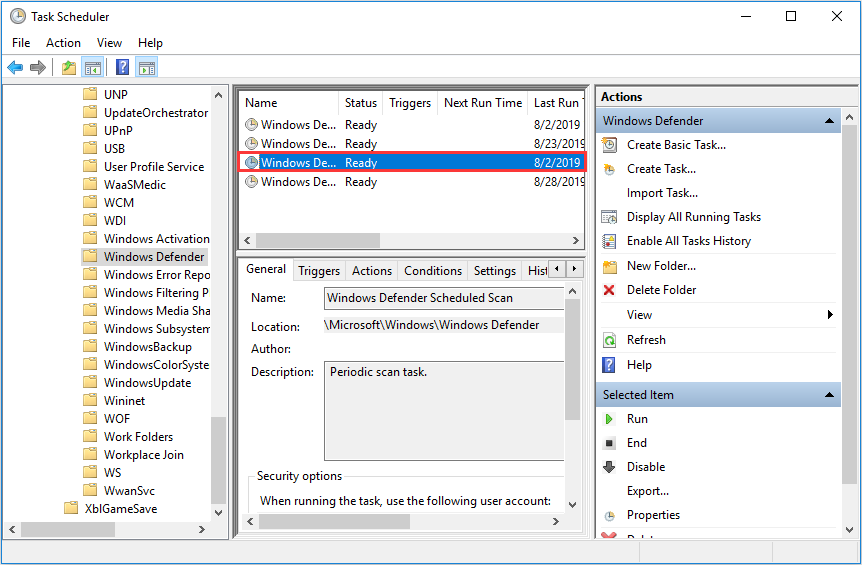Collapse the Windows Defender actions section

(829, 121)
